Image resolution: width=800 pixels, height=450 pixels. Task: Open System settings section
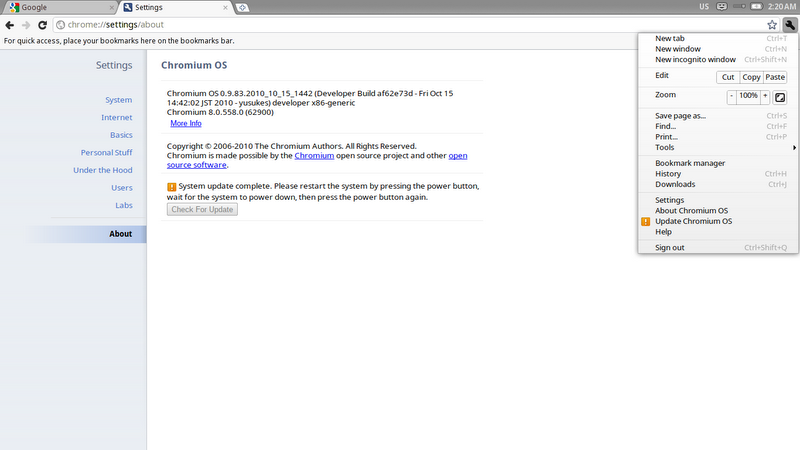pyautogui.click(x=118, y=99)
